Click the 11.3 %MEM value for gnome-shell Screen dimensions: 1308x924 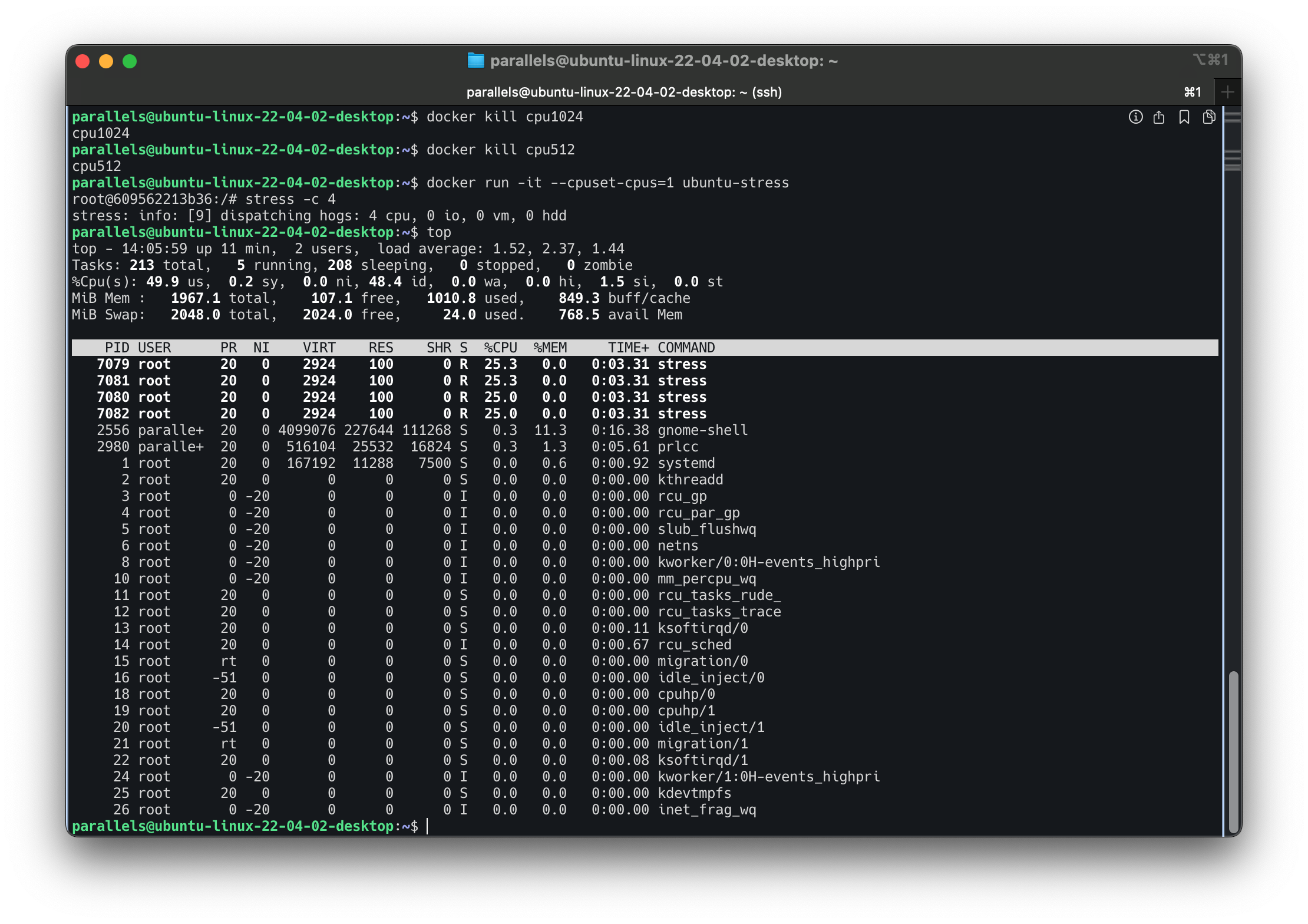click(550, 430)
